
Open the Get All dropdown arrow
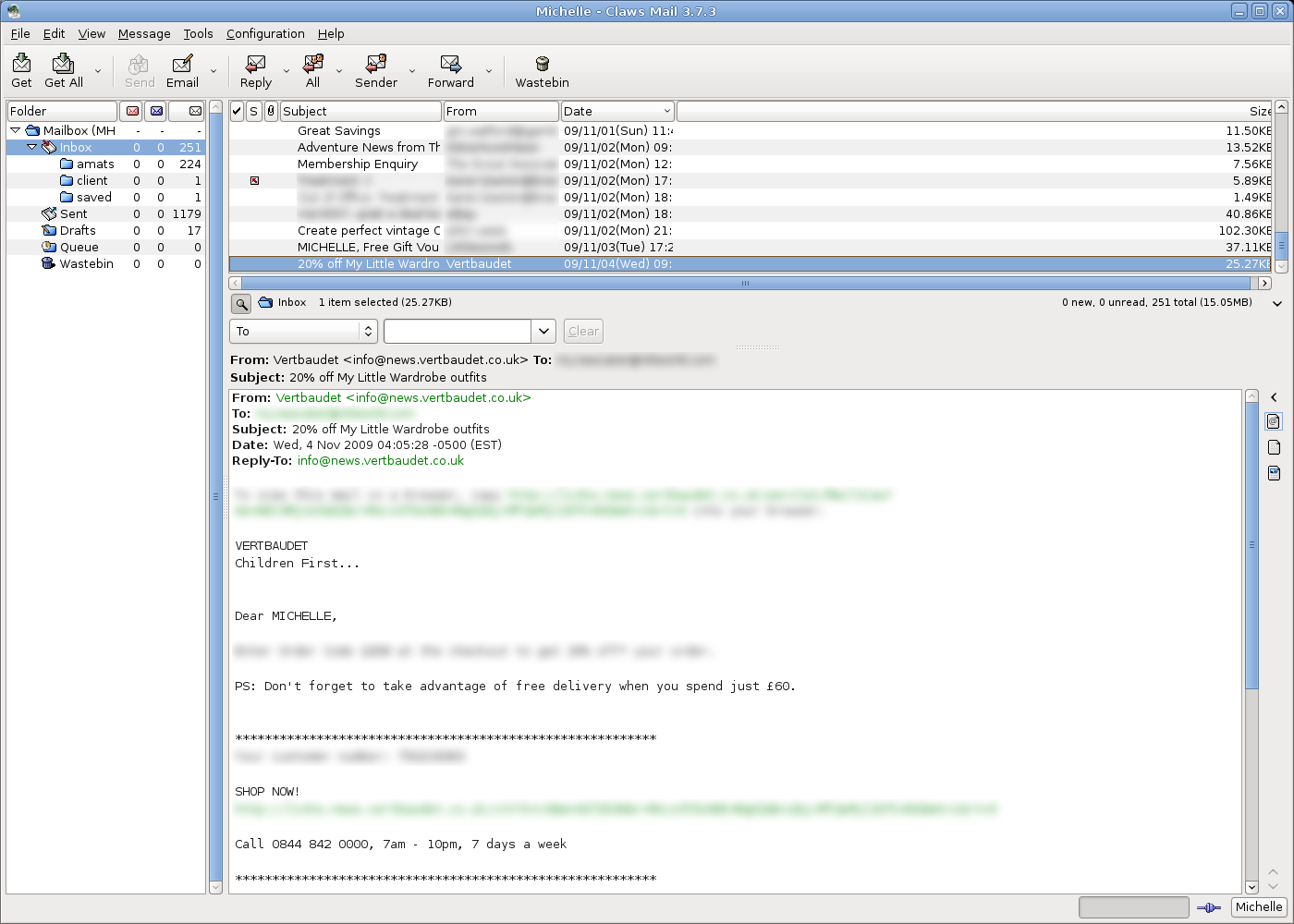98,71
